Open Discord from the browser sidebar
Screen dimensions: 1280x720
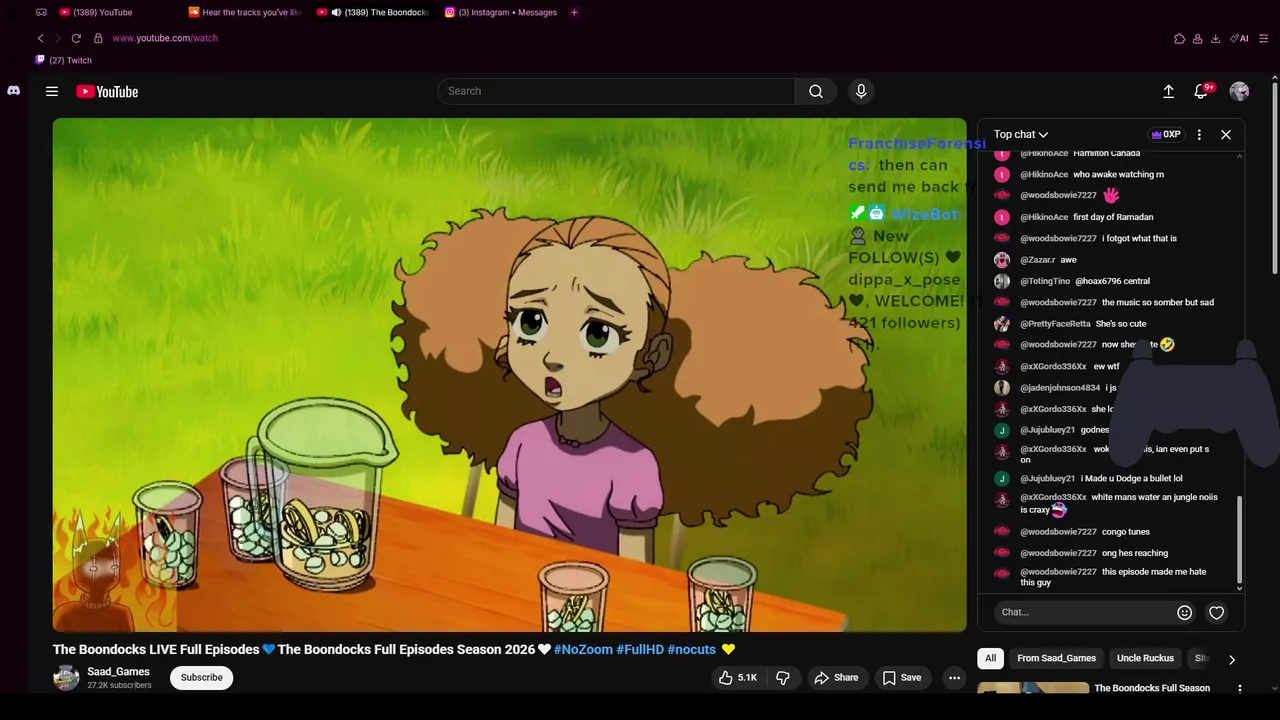pyautogui.click(x=13, y=90)
